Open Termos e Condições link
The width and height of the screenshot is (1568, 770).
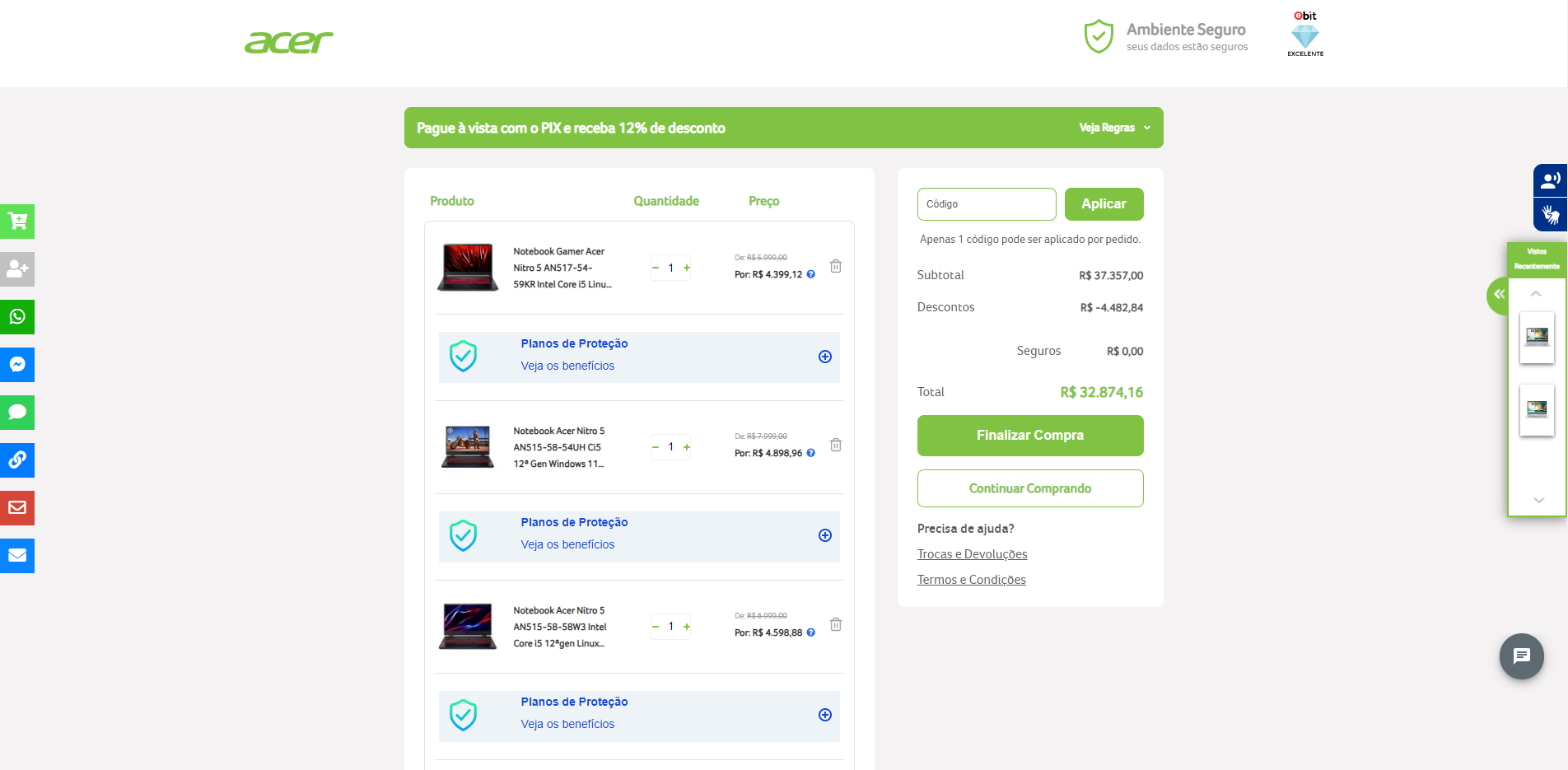click(972, 580)
